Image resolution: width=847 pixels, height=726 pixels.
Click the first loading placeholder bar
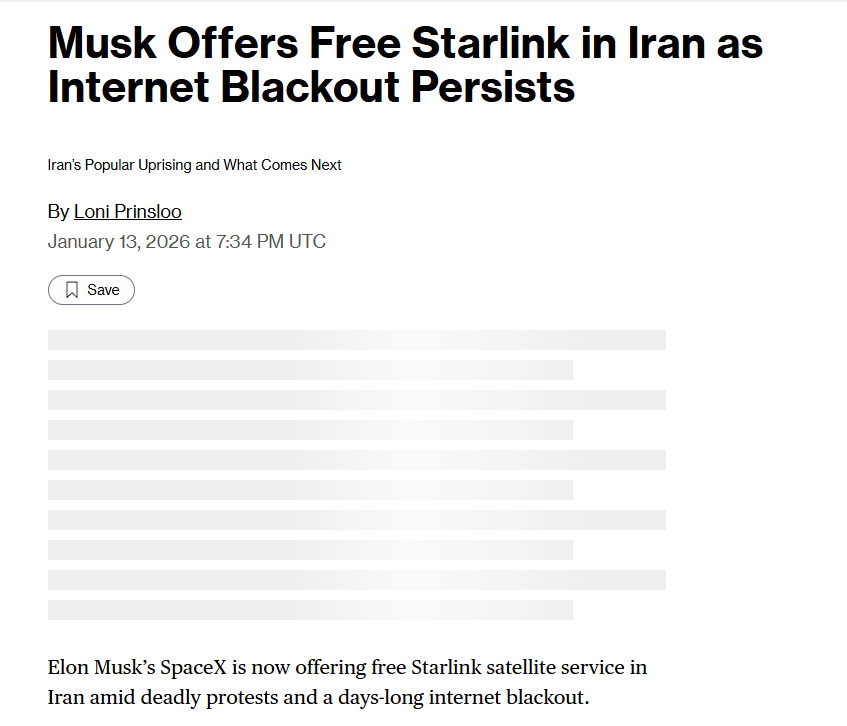coord(356,340)
